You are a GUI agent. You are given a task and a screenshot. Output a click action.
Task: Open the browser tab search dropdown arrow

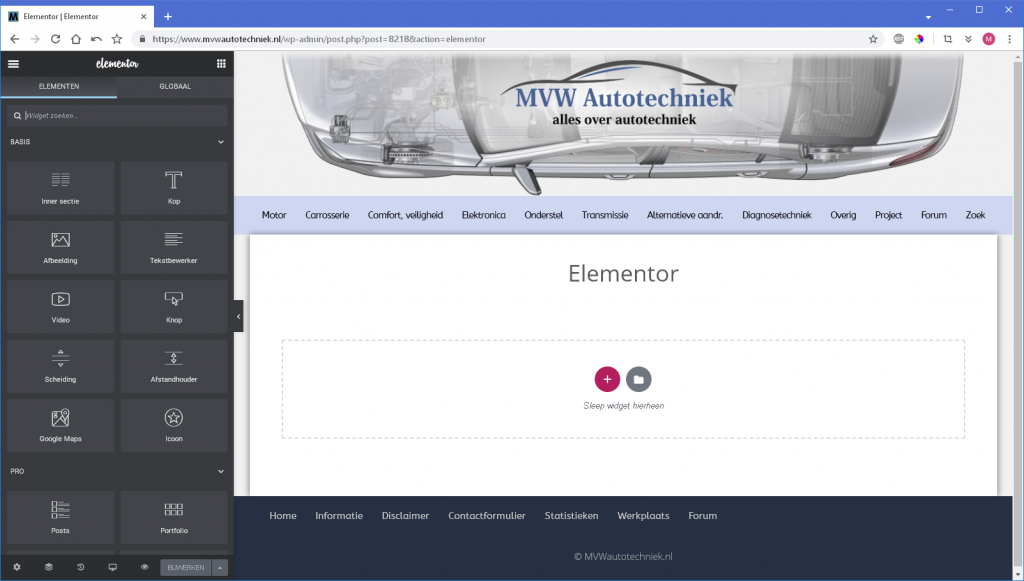click(x=928, y=17)
